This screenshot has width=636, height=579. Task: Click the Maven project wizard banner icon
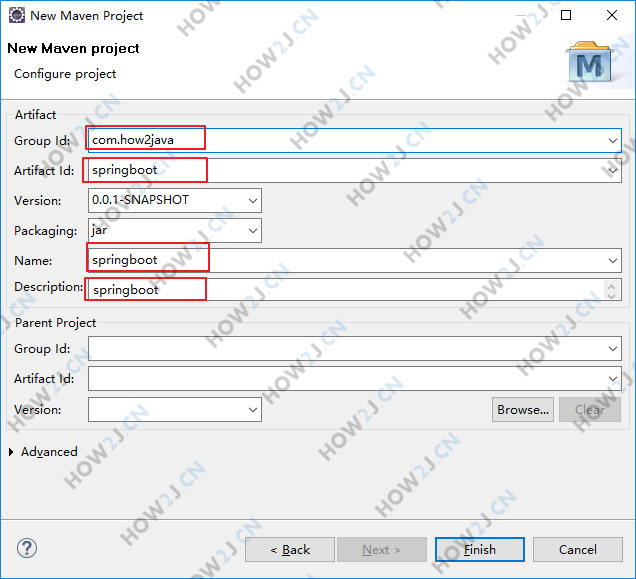(x=590, y=62)
